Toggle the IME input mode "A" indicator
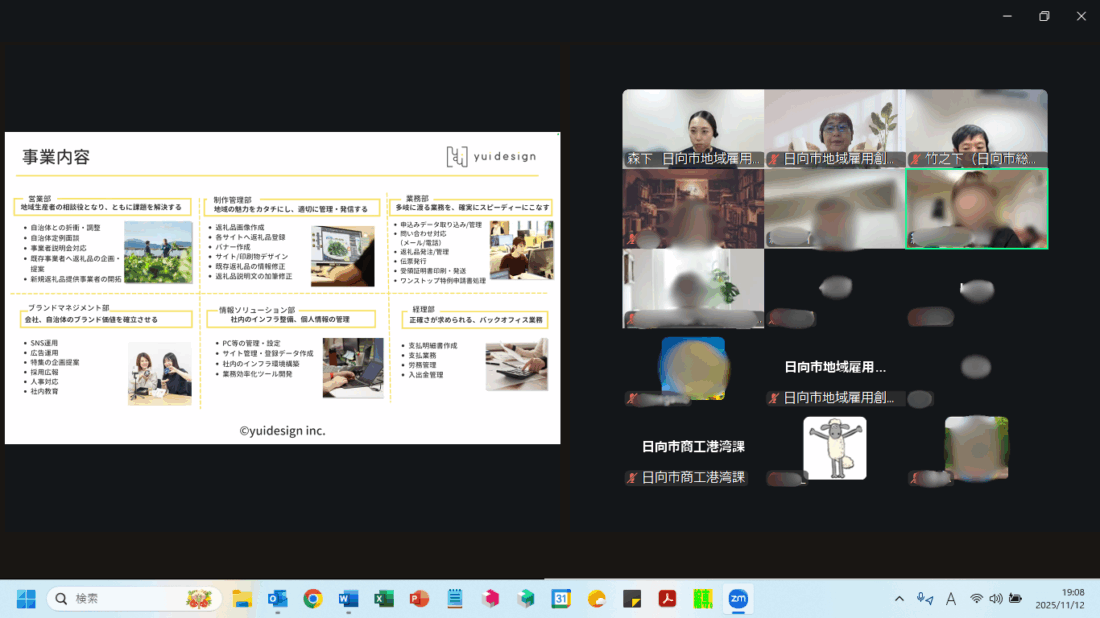1100x618 pixels. pos(951,599)
